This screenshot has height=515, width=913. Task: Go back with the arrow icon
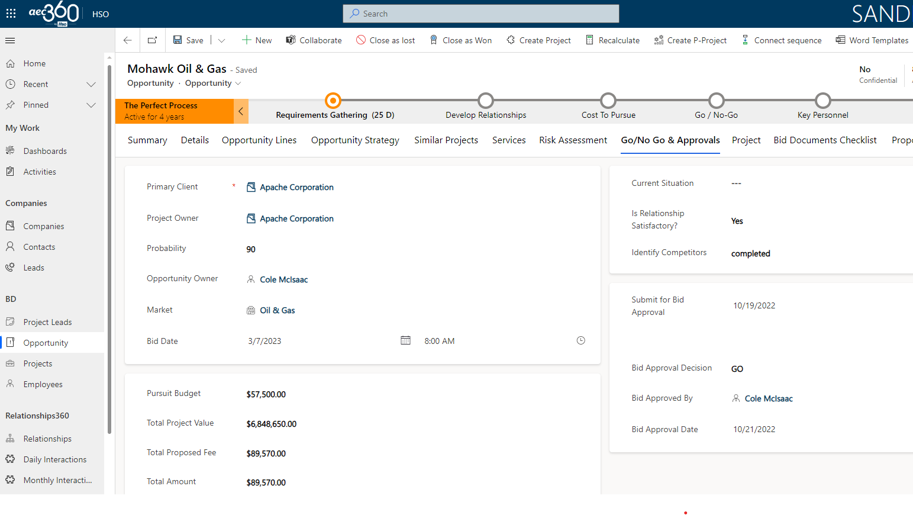click(128, 40)
